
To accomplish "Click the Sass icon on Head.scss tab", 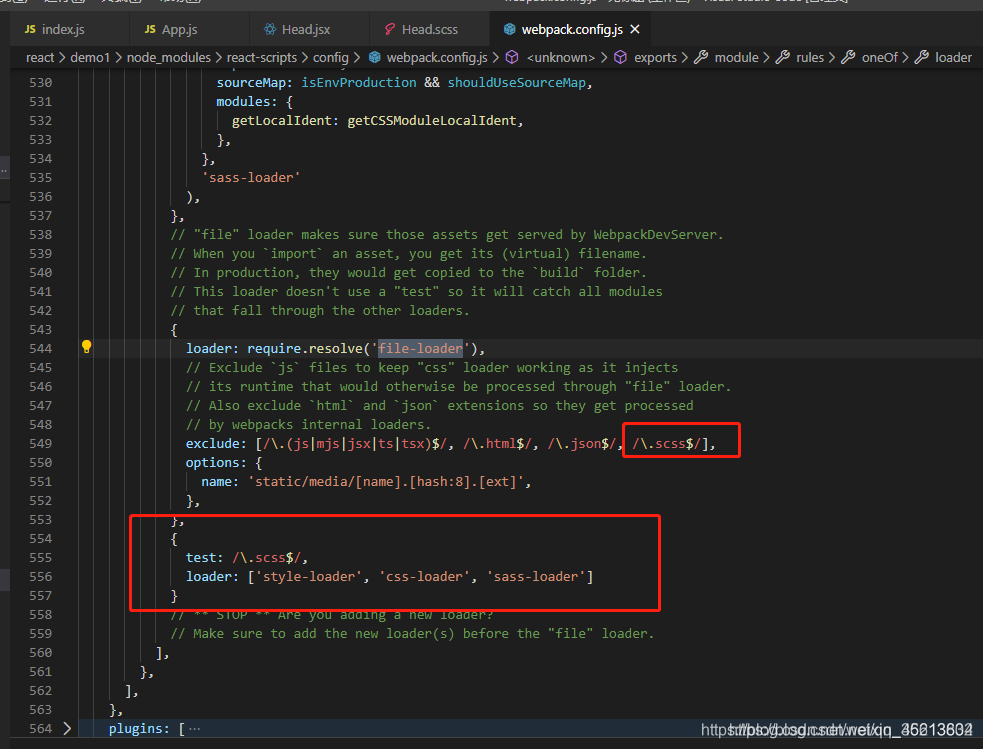I will coord(390,29).
